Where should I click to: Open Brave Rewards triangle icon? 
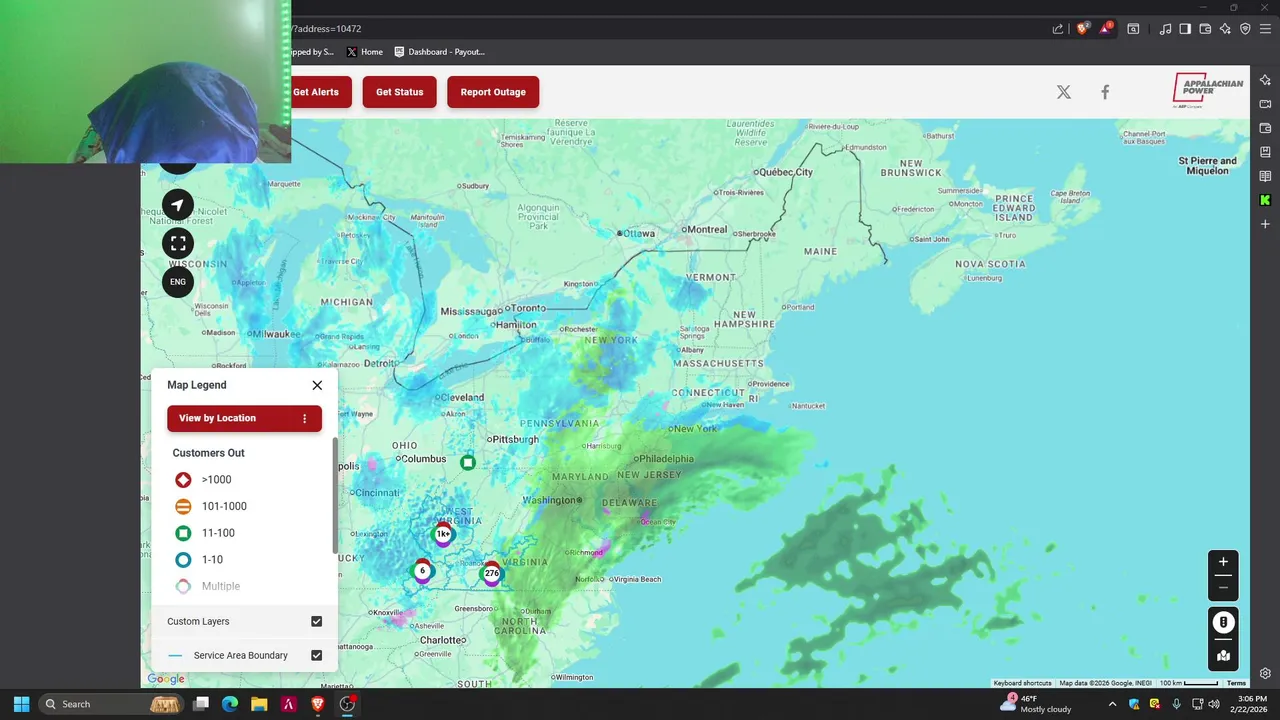coord(1105,29)
